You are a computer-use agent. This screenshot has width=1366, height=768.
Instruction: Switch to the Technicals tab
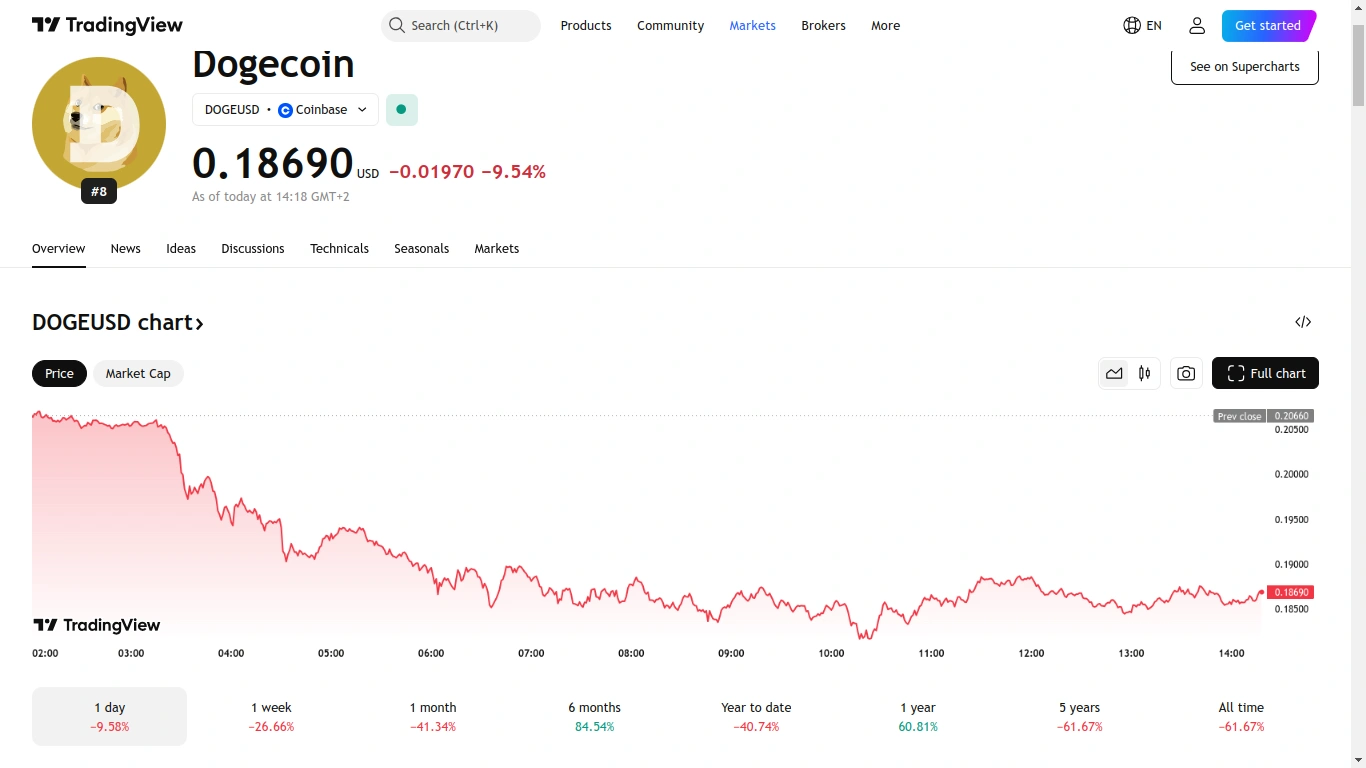coord(339,249)
